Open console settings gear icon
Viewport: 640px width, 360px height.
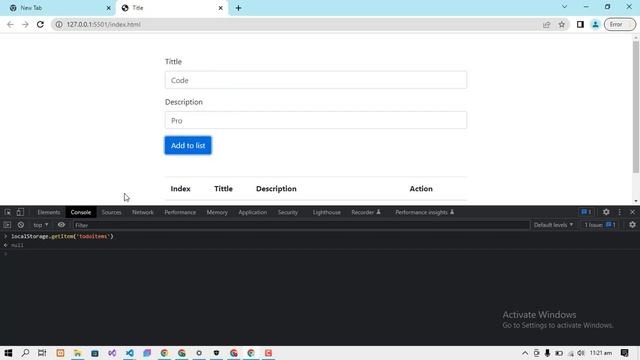(x=632, y=225)
